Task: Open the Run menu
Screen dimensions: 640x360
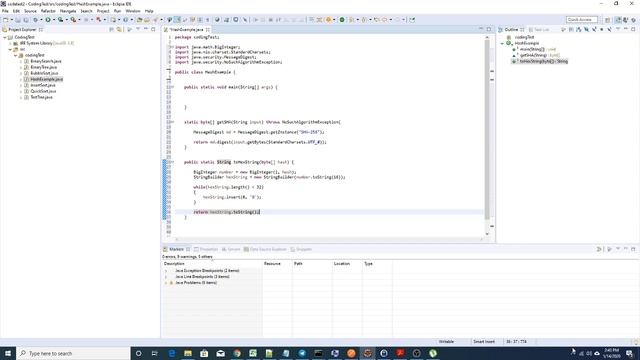Action: coord(117,11)
